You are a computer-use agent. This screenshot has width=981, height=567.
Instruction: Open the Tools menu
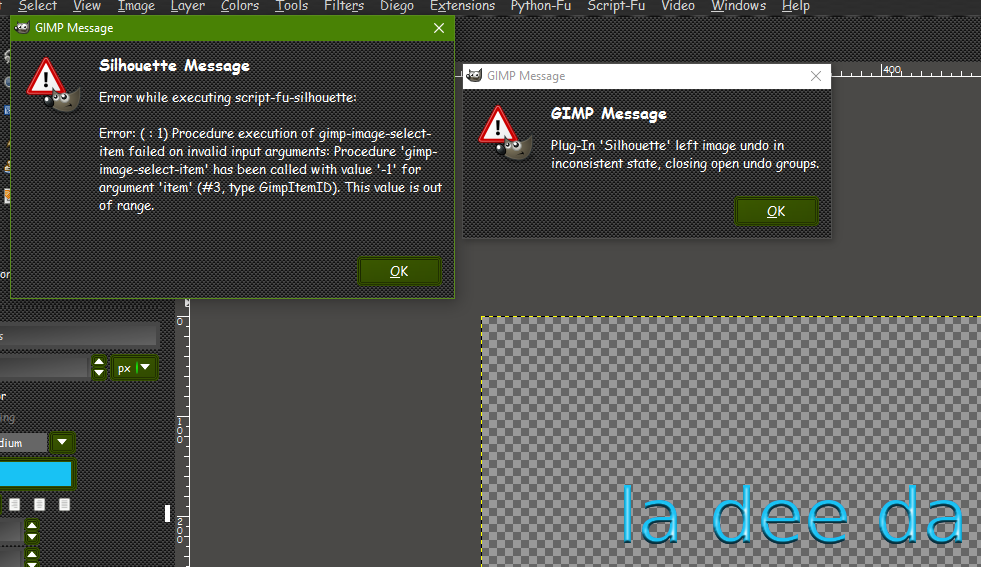[x=292, y=6]
